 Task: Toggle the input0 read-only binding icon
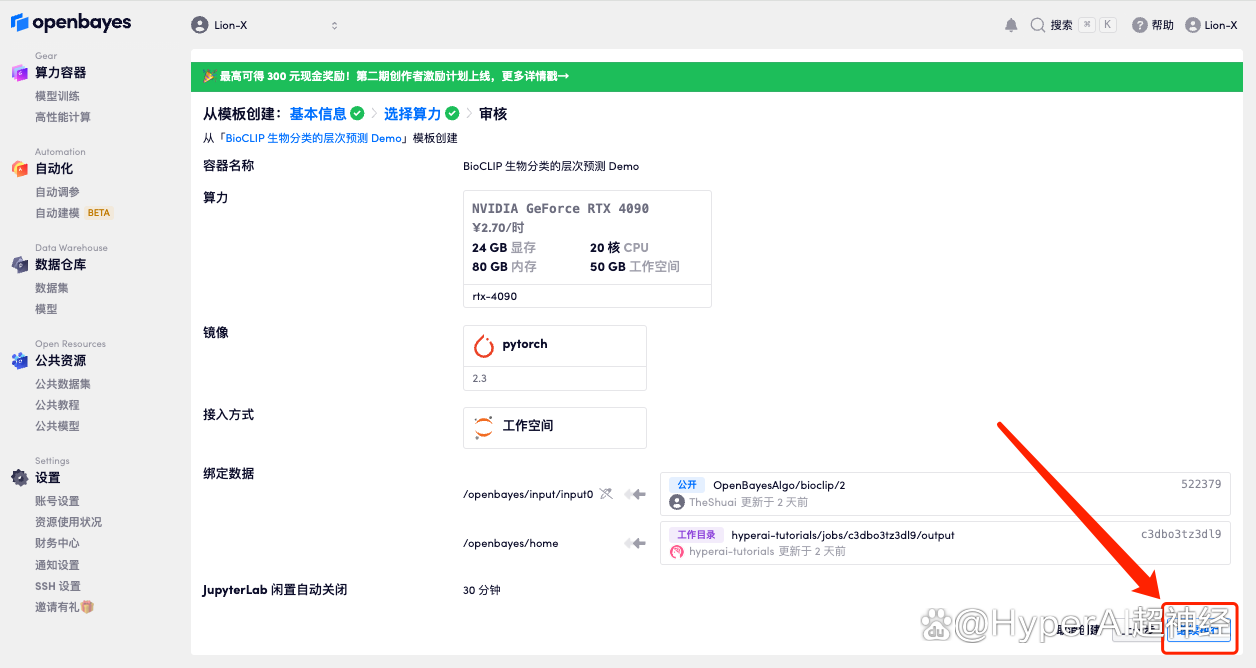click(x=606, y=494)
